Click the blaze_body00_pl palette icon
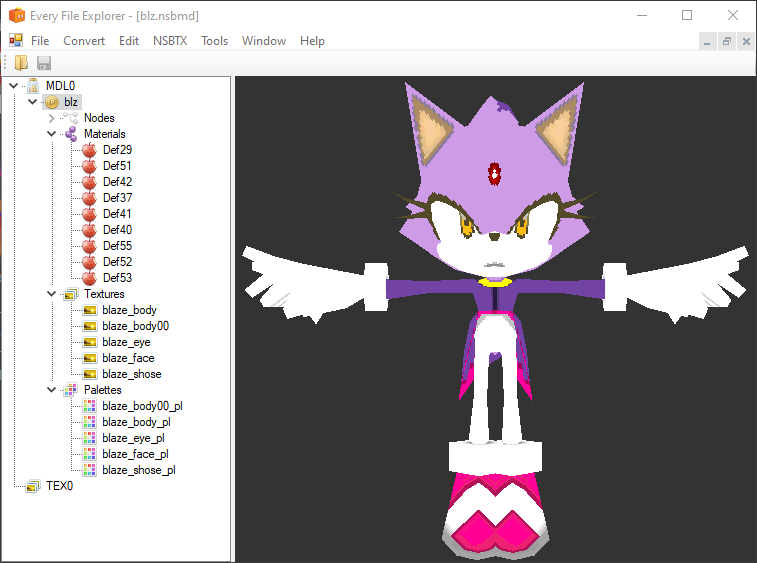The image size is (757, 563). 89,406
